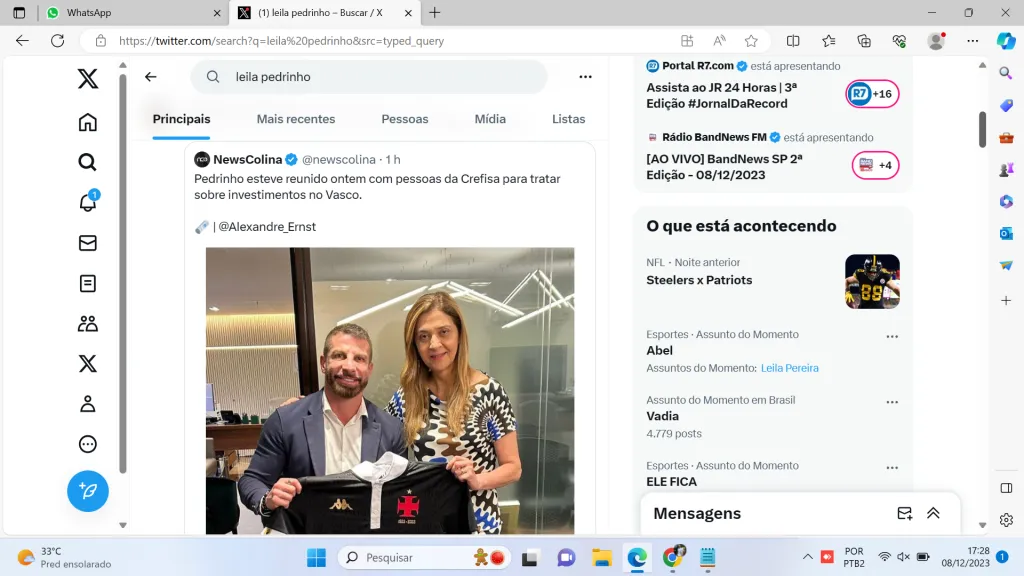Open the Leila Pereira trend link

pyautogui.click(x=789, y=368)
